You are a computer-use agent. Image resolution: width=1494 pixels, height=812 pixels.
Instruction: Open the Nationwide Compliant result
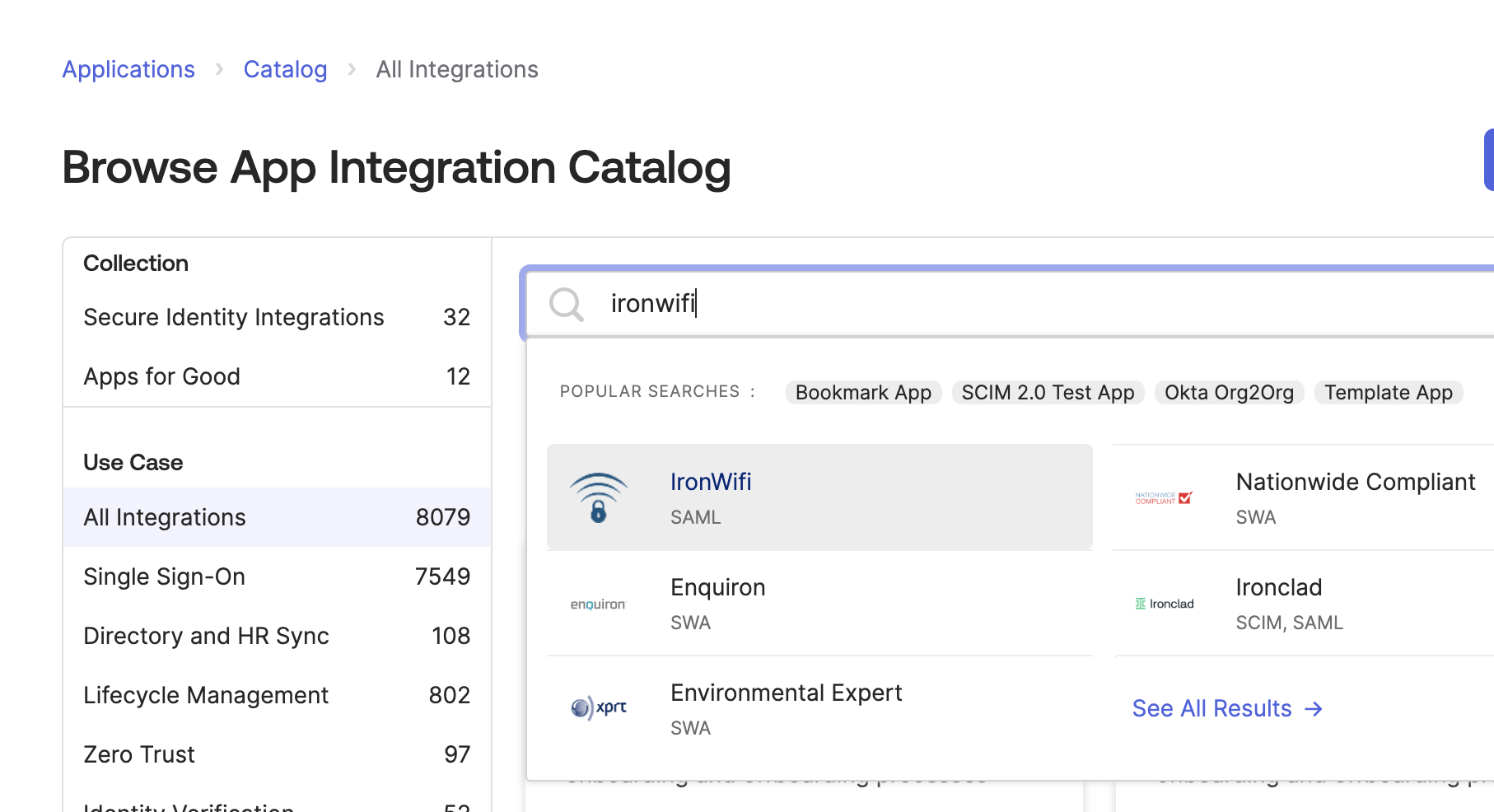(x=1303, y=497)
